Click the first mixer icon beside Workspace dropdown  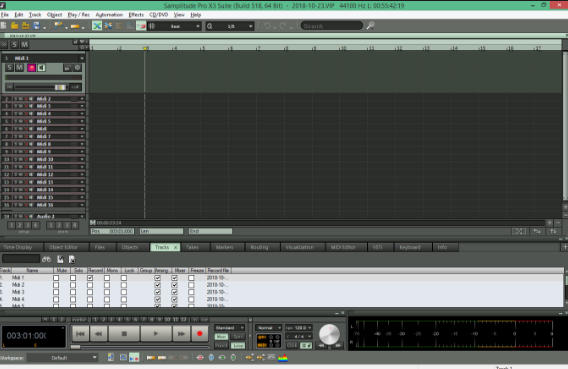111,358
